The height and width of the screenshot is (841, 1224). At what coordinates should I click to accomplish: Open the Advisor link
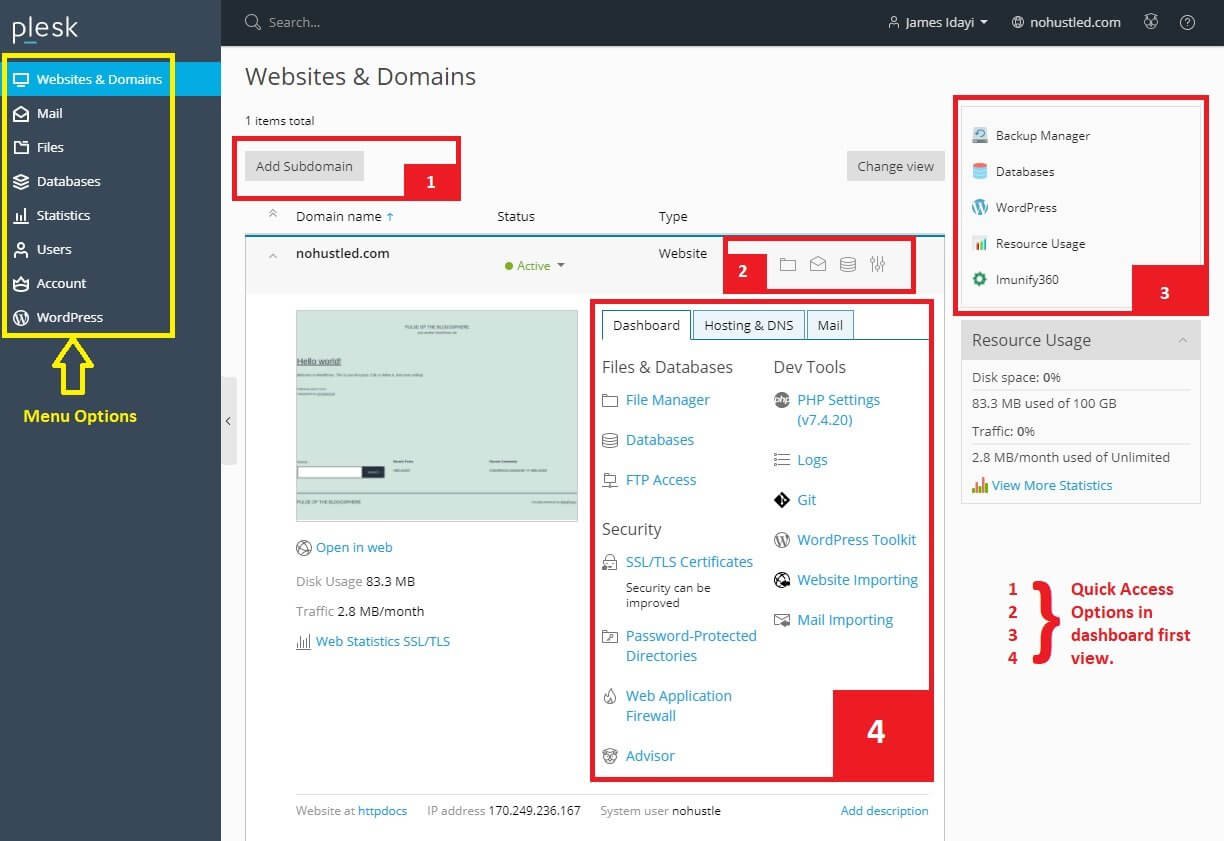(650, 756)
